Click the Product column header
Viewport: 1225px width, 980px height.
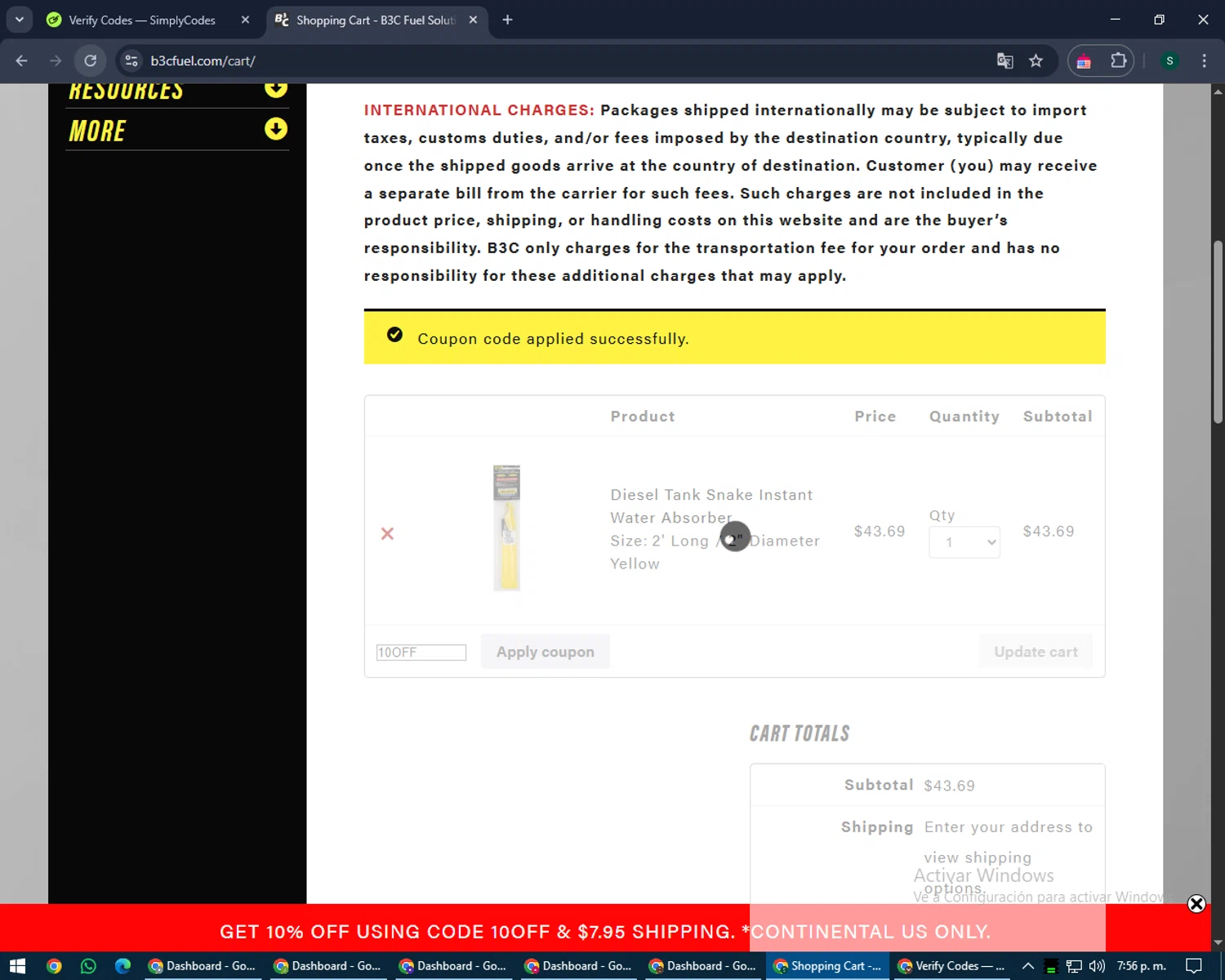(x=643, y=416)
